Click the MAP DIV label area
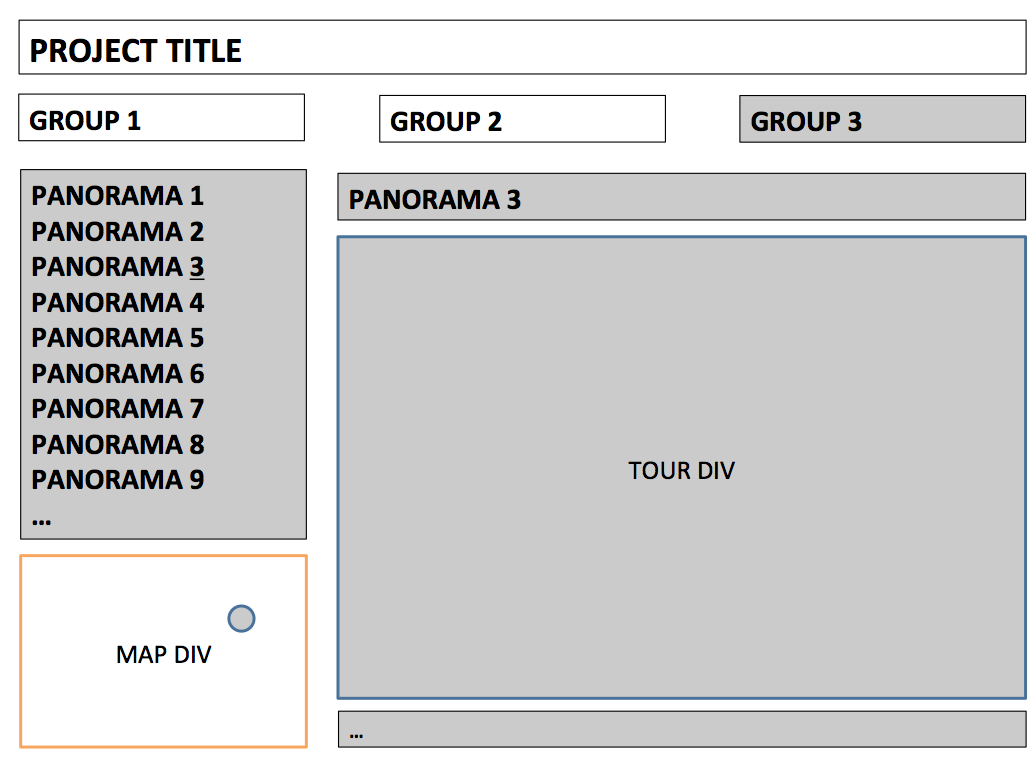1035x757 pixels. (164, 655)
